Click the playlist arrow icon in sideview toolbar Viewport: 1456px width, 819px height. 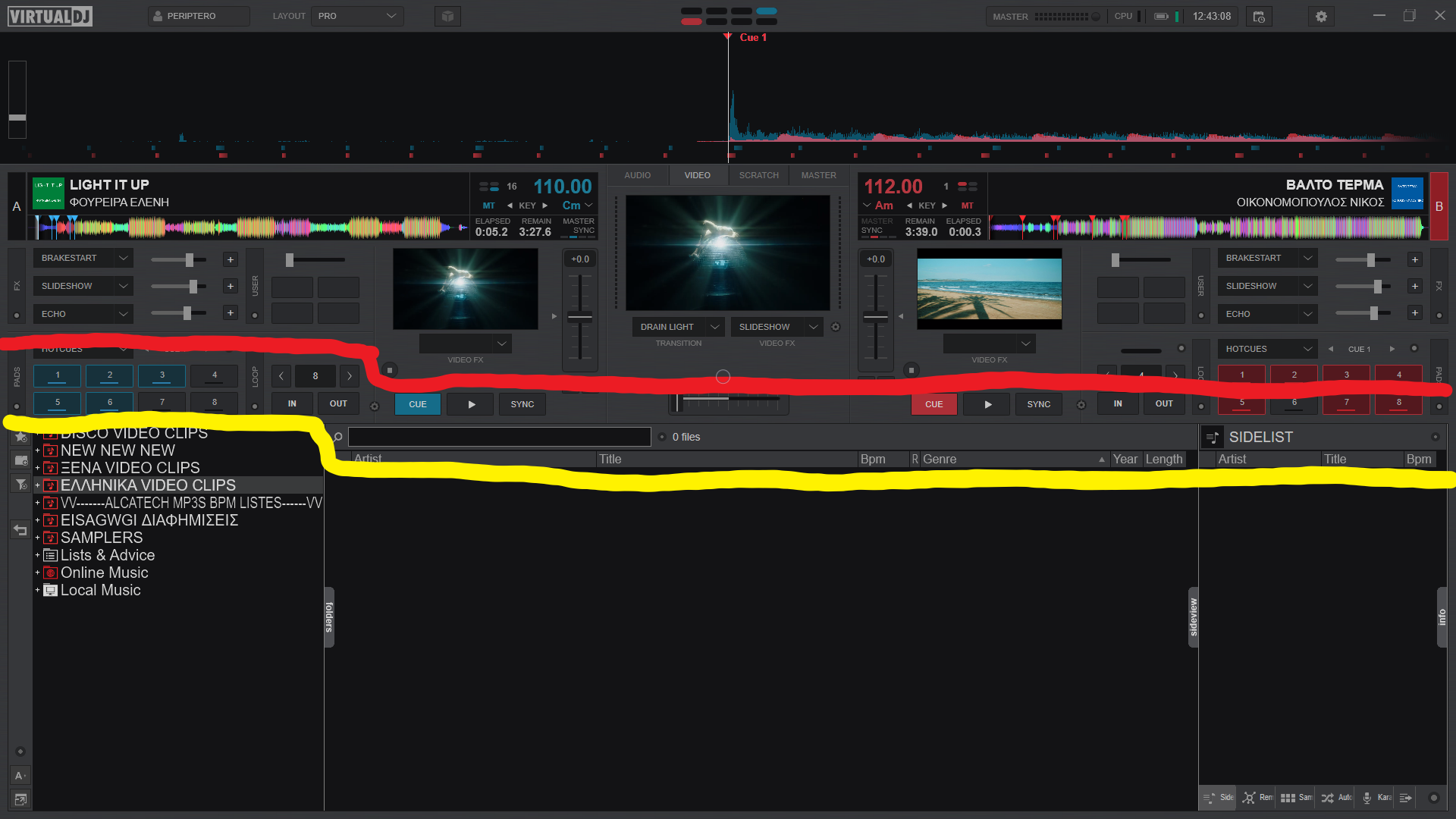click(x=1406, y=798)
